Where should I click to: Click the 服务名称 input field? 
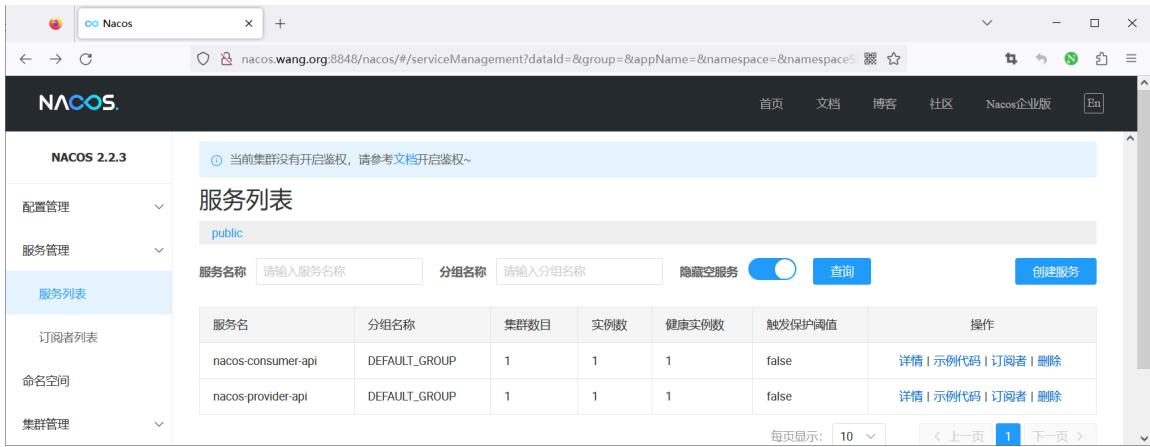340,272
